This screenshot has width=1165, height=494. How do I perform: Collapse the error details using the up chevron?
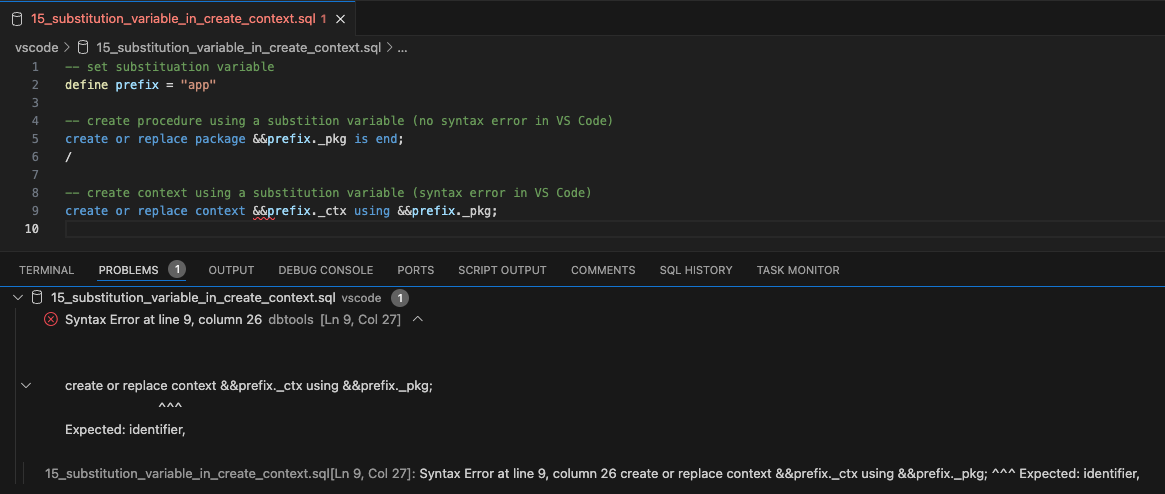(418, 319)
